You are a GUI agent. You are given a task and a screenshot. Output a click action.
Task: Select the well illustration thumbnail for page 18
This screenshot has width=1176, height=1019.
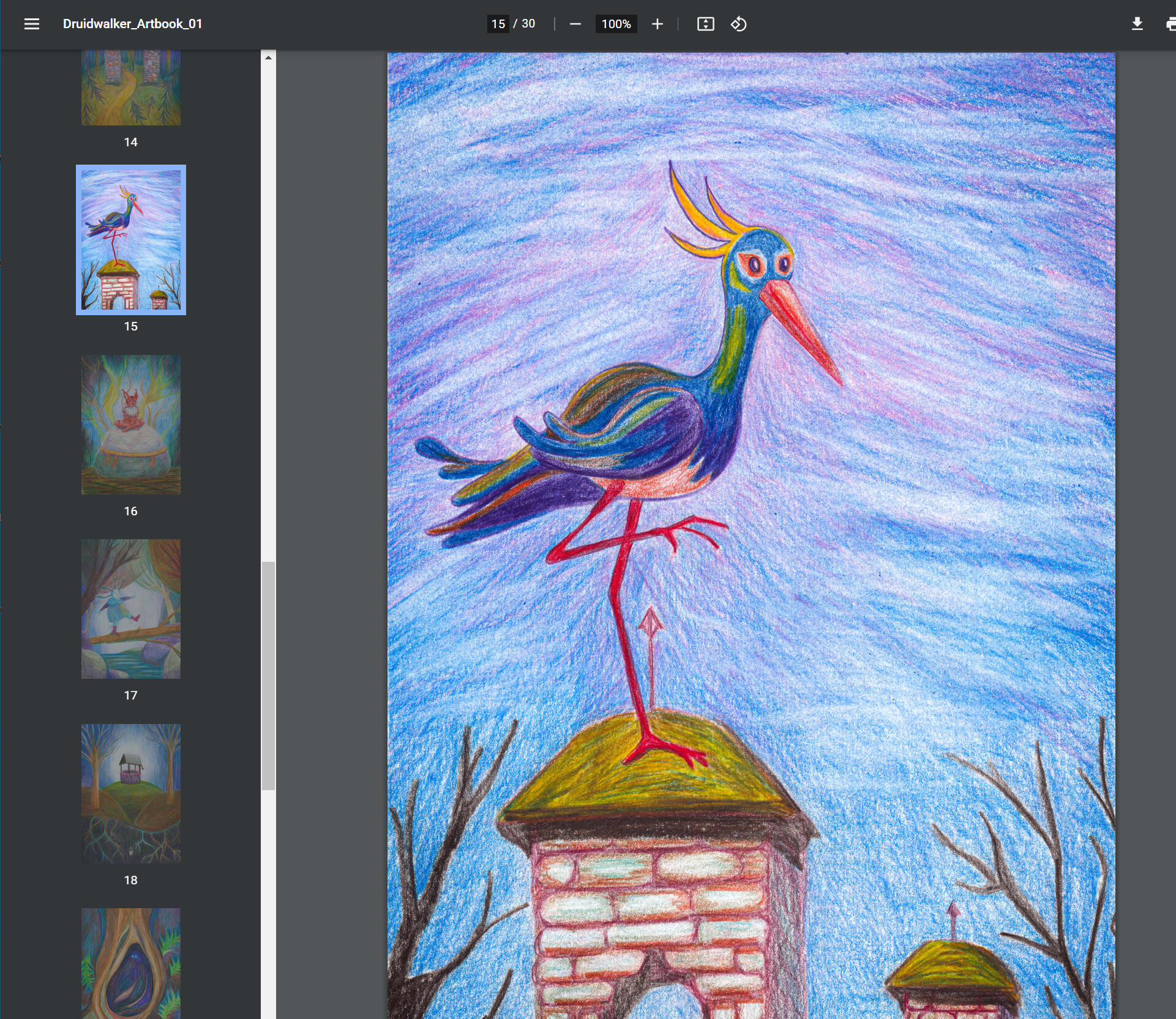[x=130, y=794]
